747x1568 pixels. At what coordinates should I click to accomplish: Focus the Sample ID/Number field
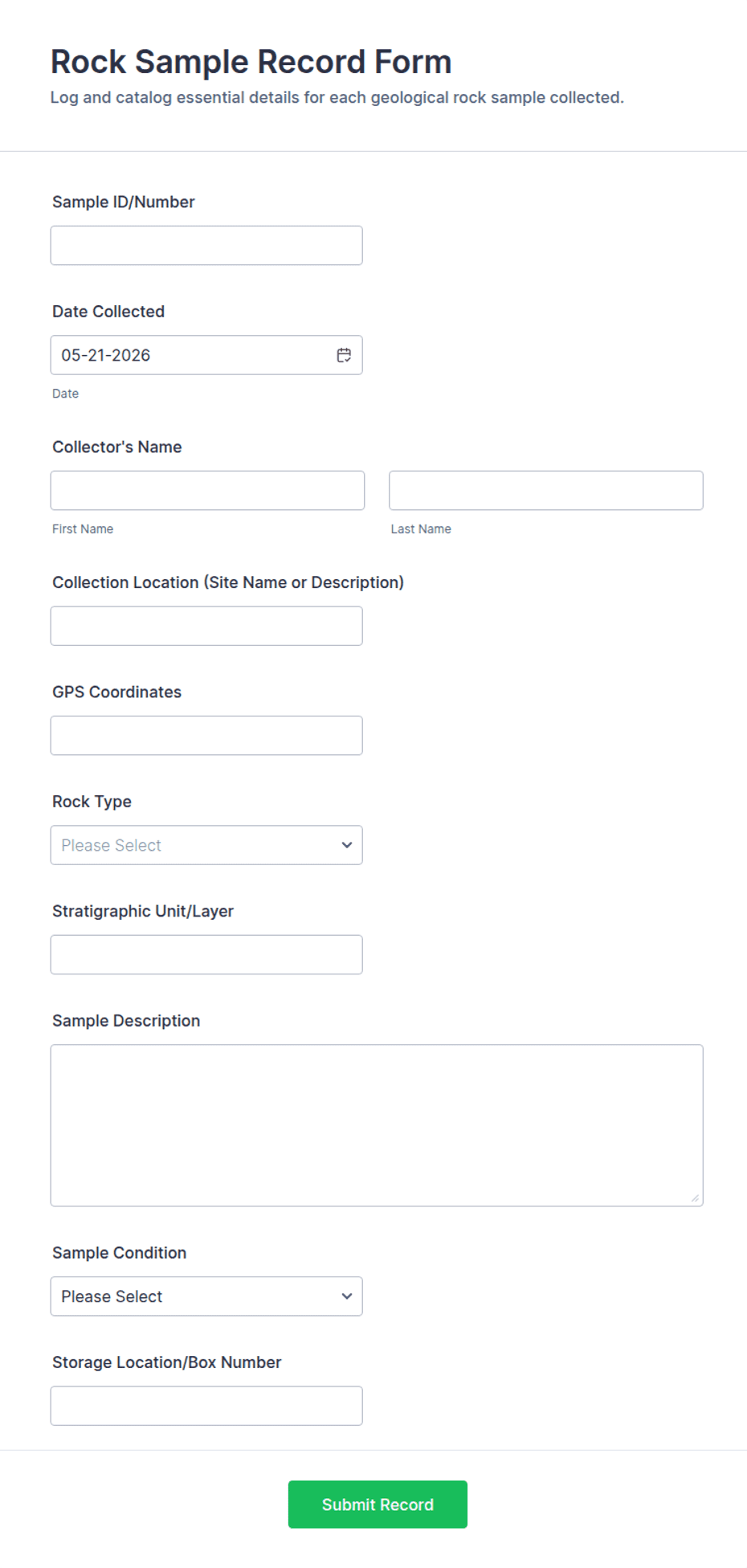pyautogui.click(x=206, y=246)
